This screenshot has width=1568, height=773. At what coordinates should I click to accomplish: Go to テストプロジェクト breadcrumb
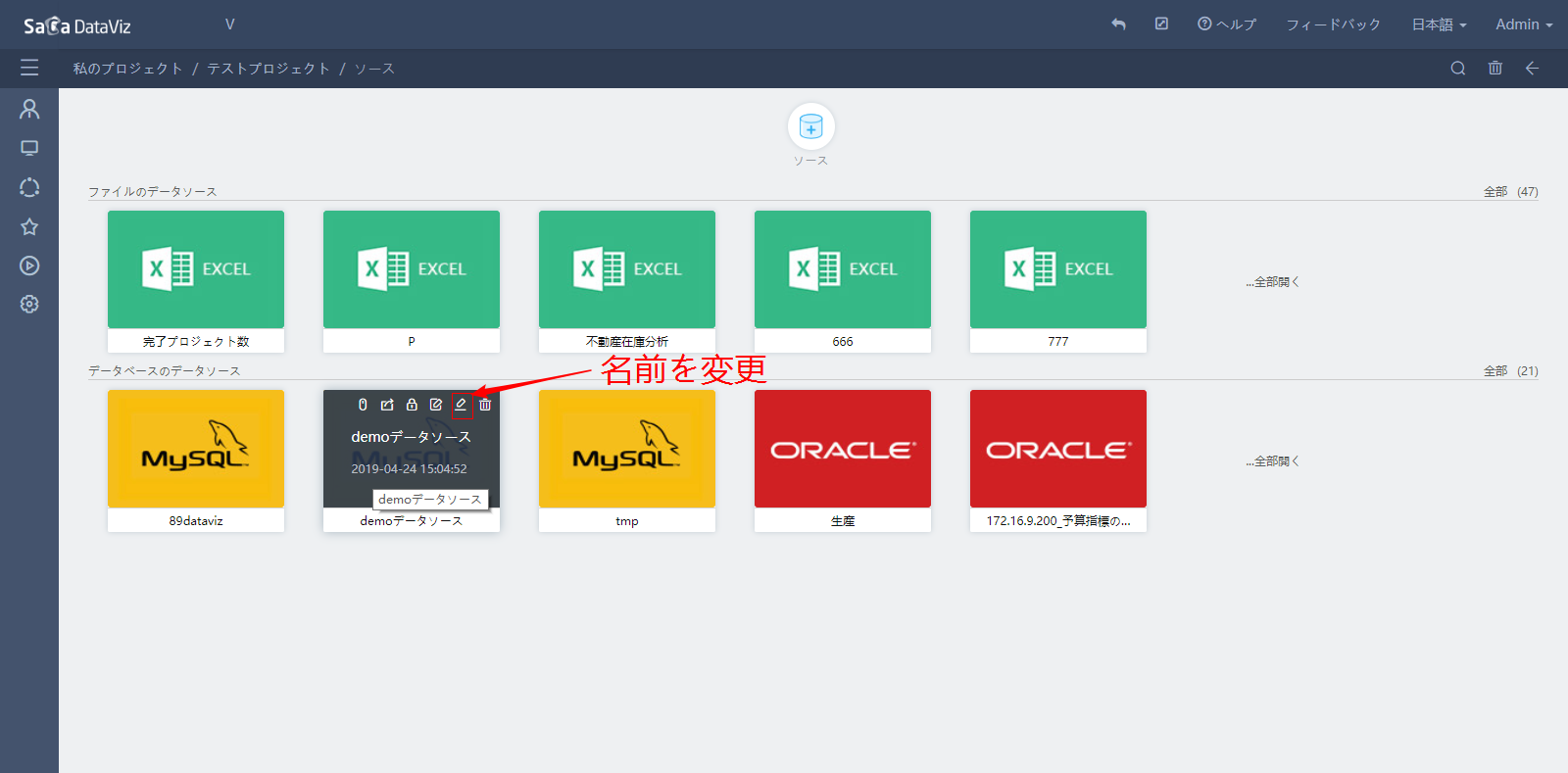click(268, 69)
